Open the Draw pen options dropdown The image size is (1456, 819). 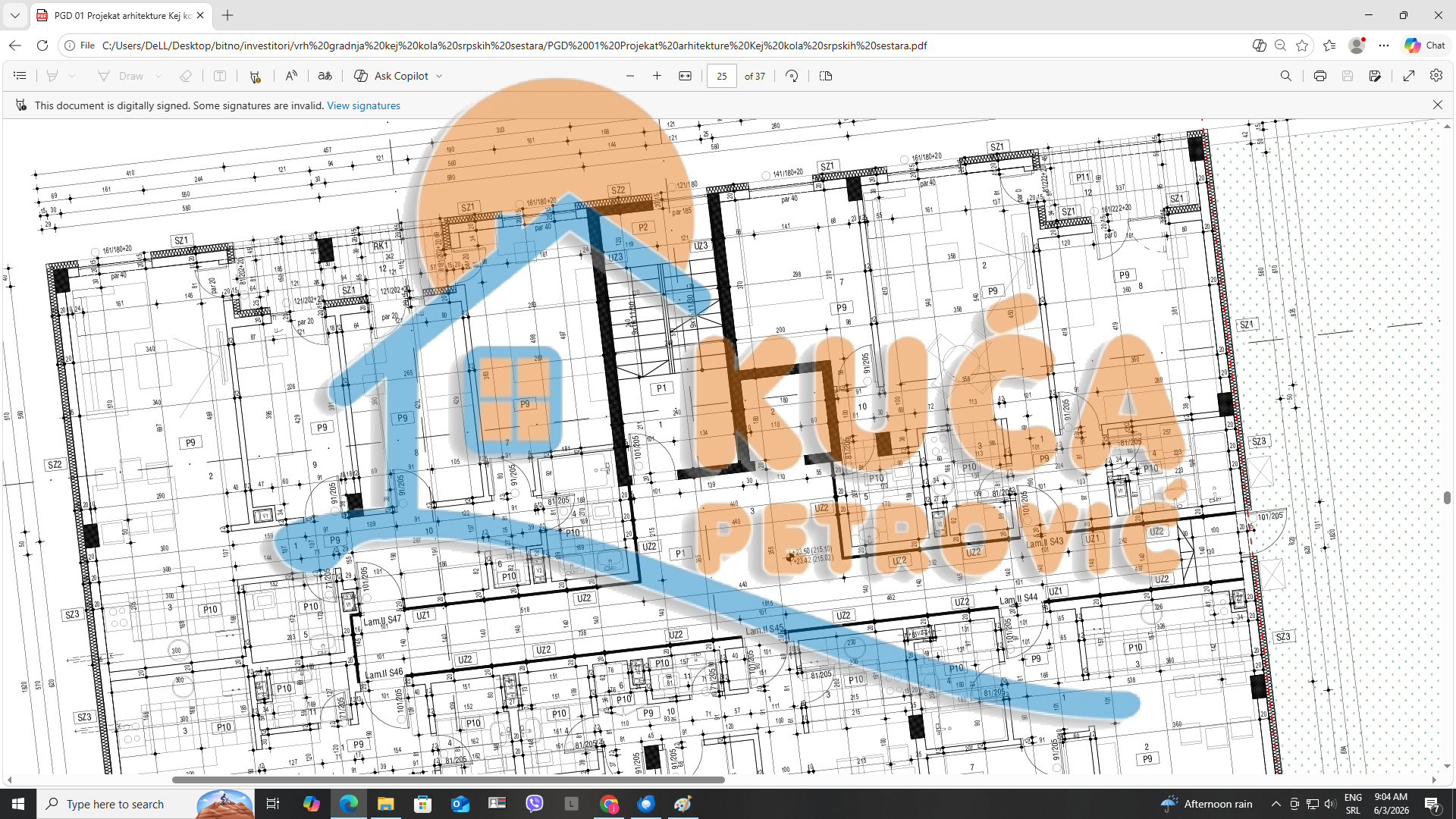(x=158, y=76)
